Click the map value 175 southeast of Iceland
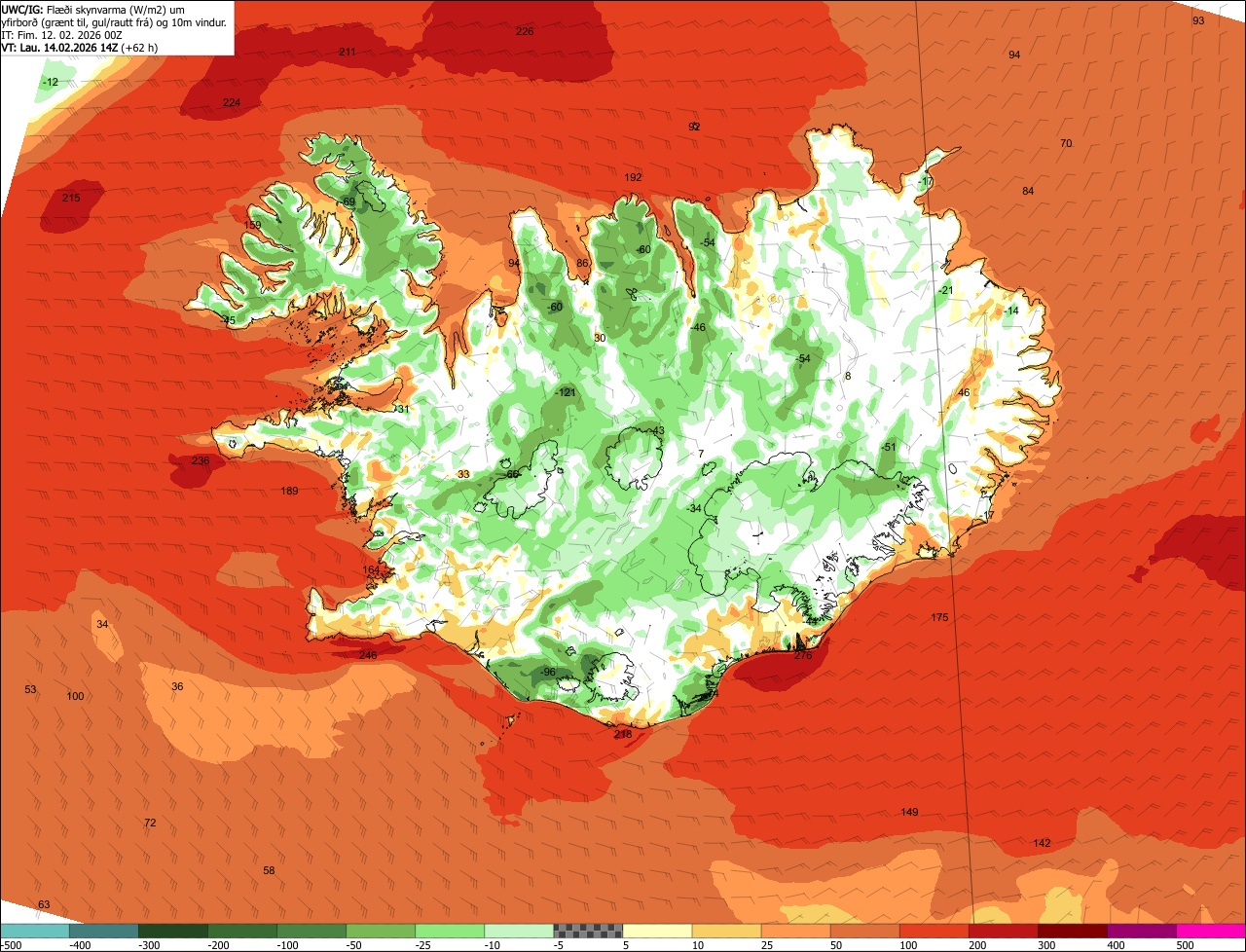 [x=939, y=617]
